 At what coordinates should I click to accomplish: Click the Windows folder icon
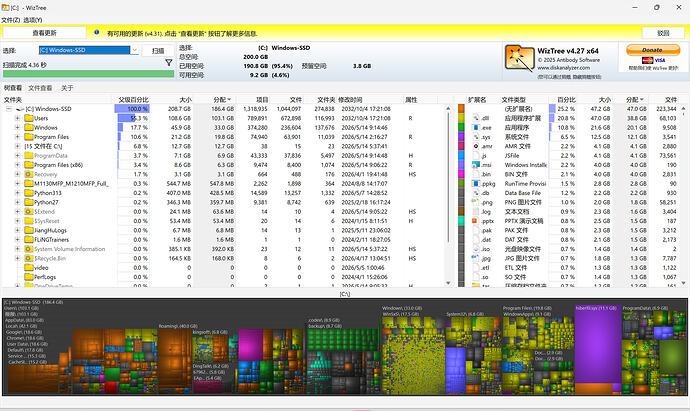[29, 127]
